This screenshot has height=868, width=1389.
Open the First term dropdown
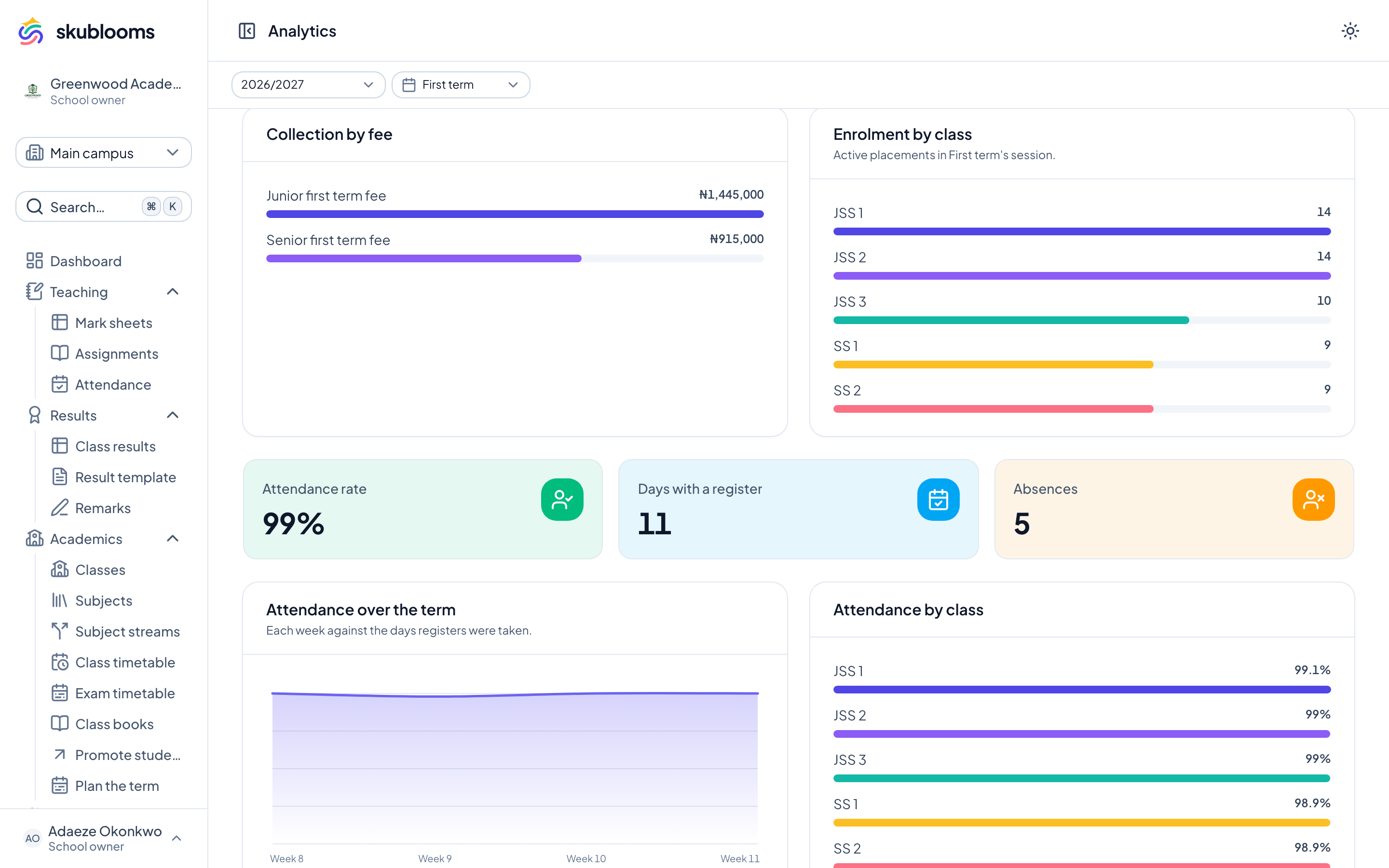pos(461,84)
